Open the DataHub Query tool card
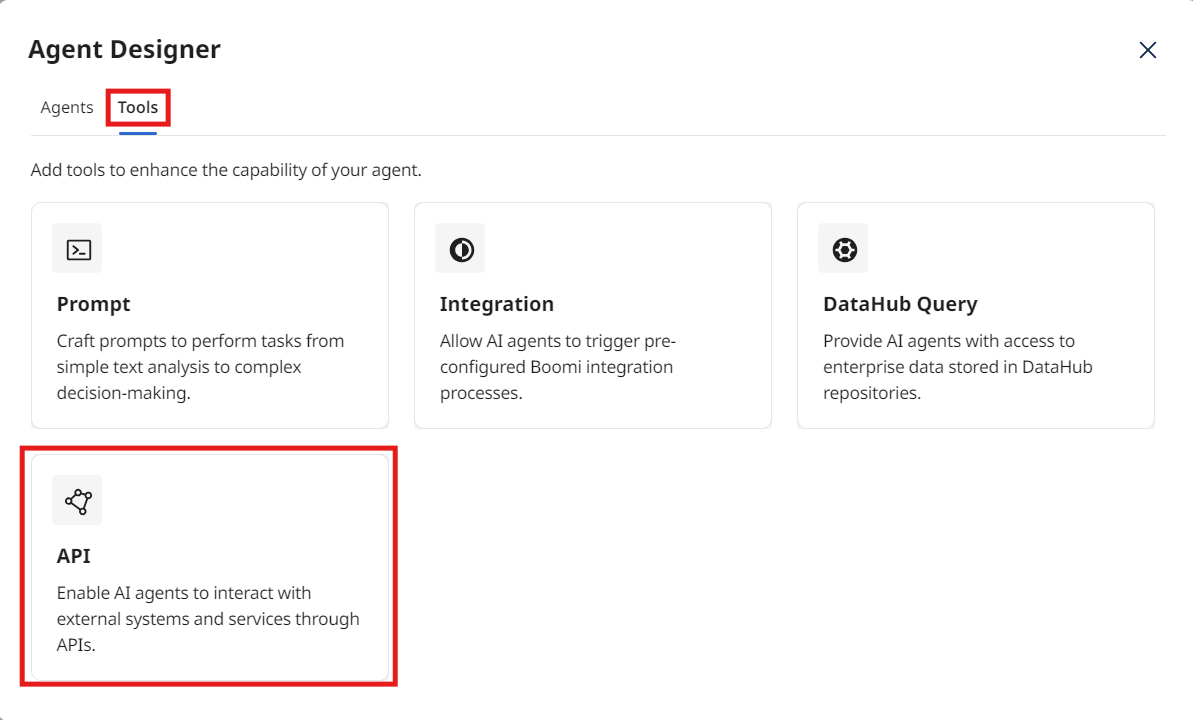This screenshot has height=720, width=1193. [x=975, y=315]
